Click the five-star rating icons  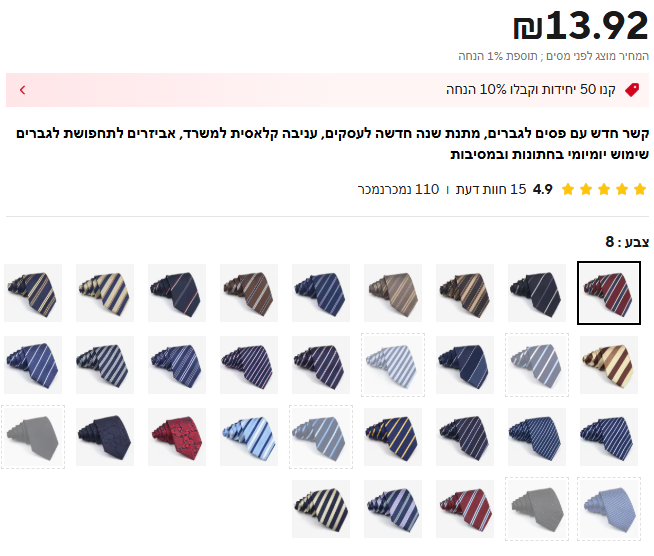(604, 189)
